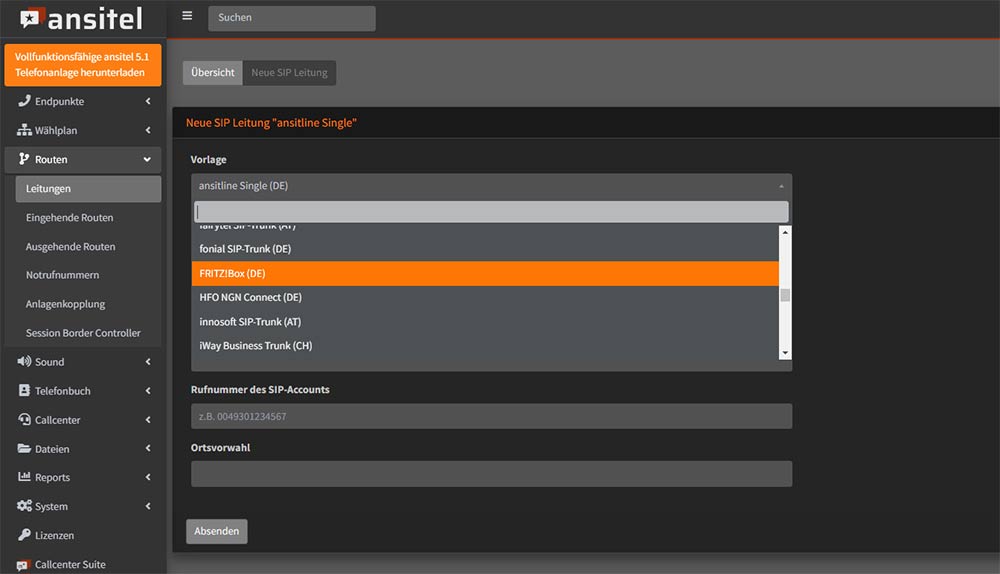The image size is (1000, 574).
Task: Expand the Reports menu chevron
Action: pos(148,477)
